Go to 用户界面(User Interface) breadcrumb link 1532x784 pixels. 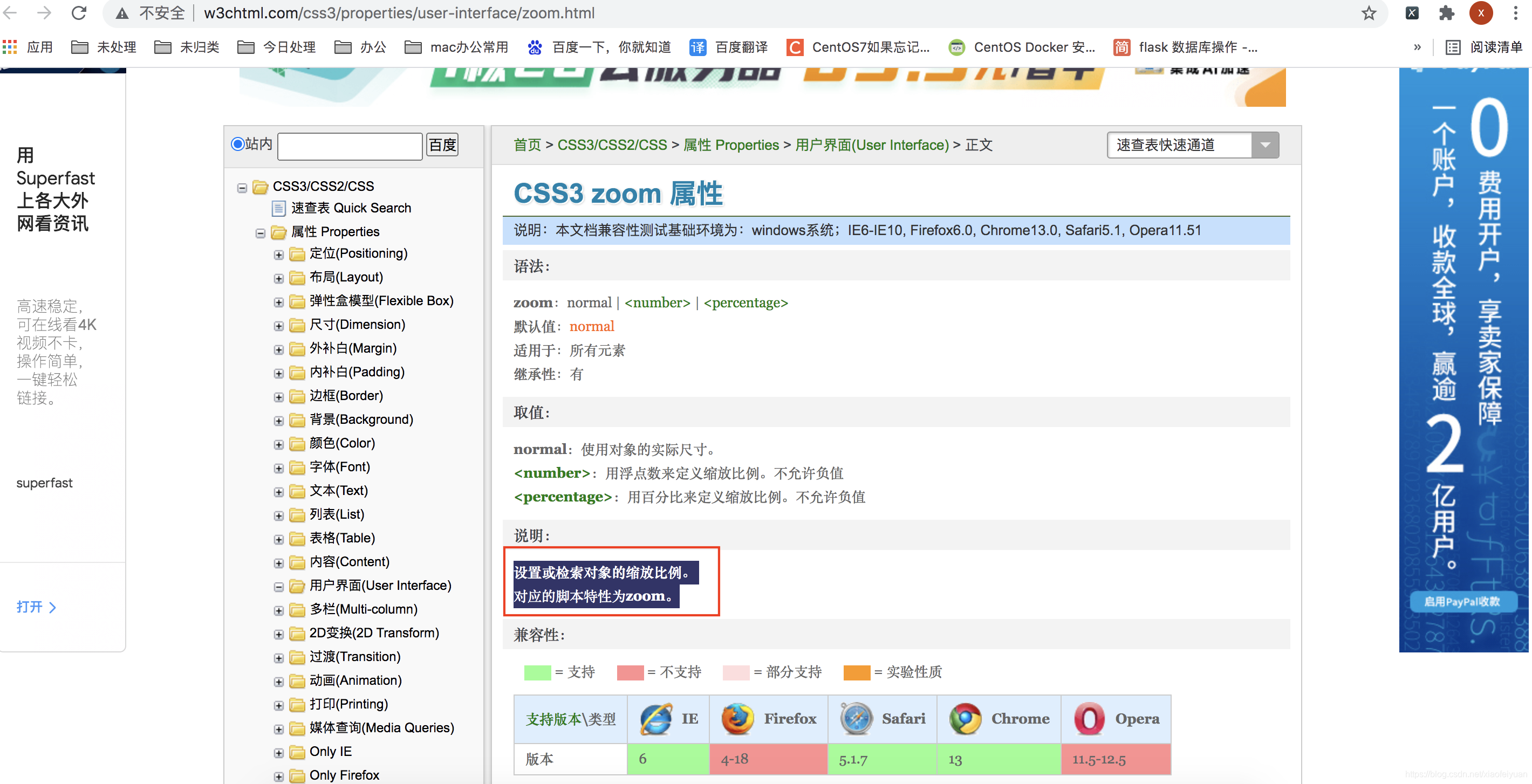coord(871,145)
